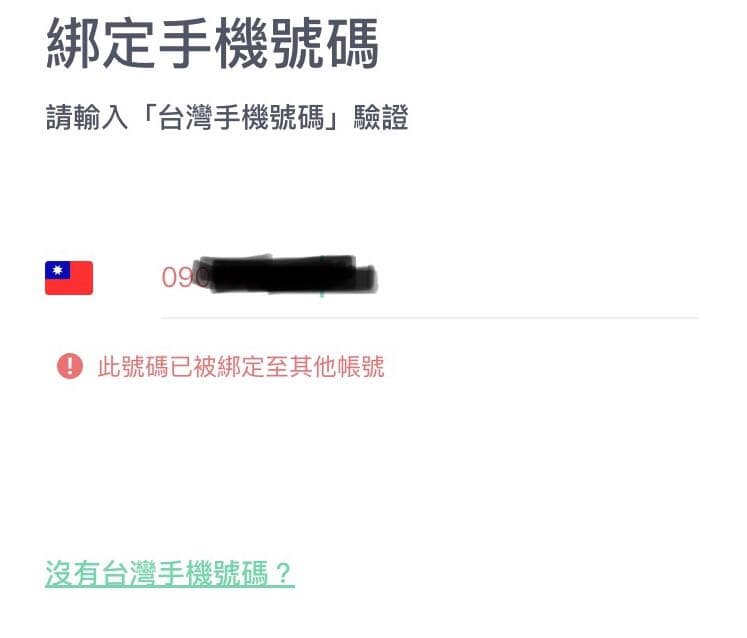Image resolution: width=747 pixels, height=638 pixels.
Task: Select the 綁定手機號碼 page title
Action: (x=212, y=44)
